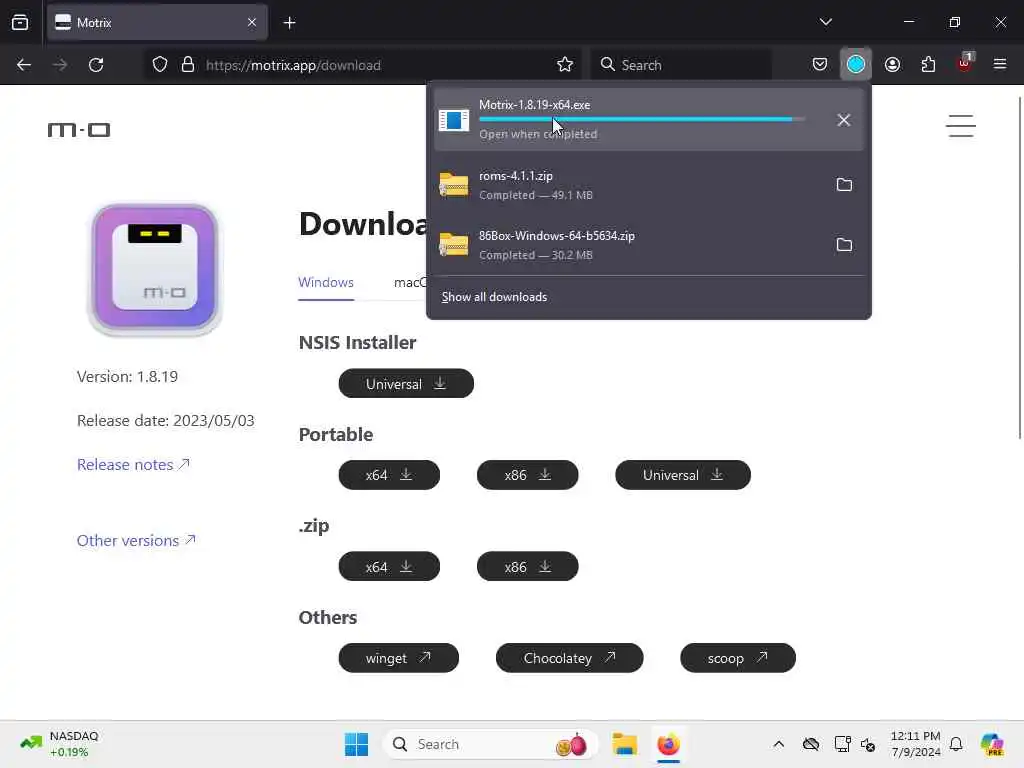1024x768 pixels.
Task: Open Other versions link
Action: pos(136,541)
